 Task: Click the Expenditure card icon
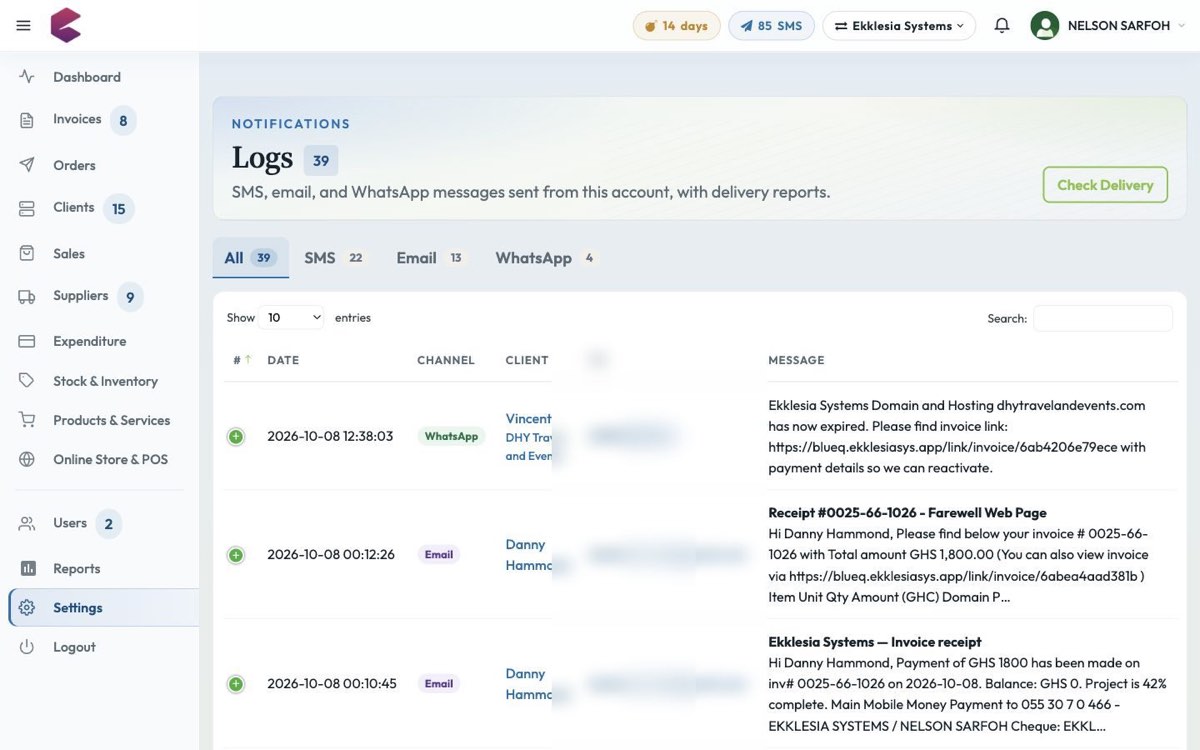(27, 341)
